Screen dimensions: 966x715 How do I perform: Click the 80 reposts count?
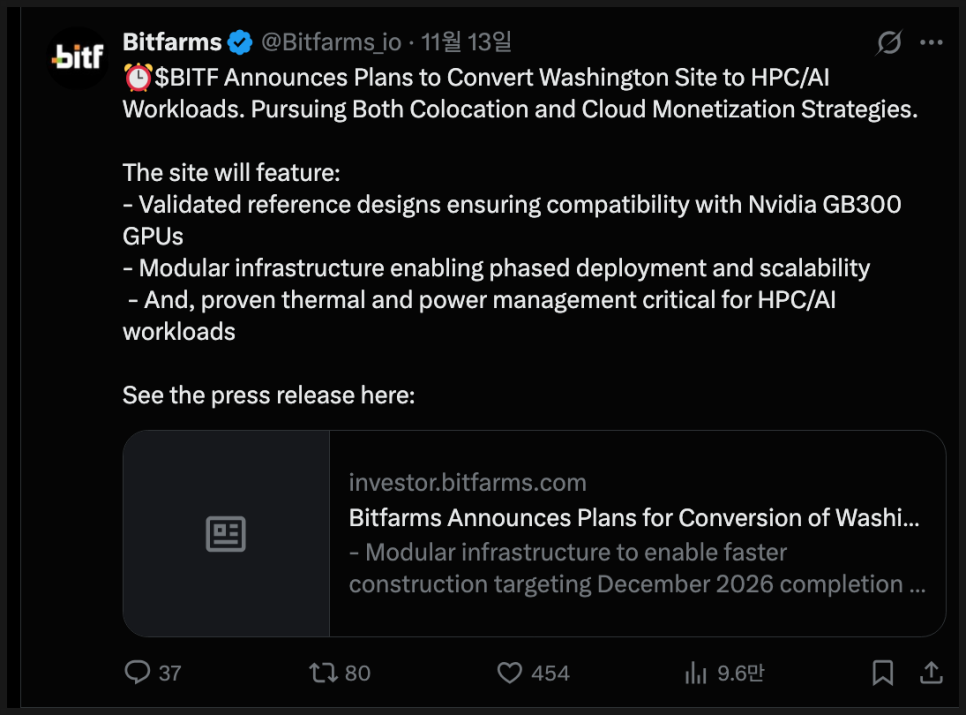[x=357, y=673]
